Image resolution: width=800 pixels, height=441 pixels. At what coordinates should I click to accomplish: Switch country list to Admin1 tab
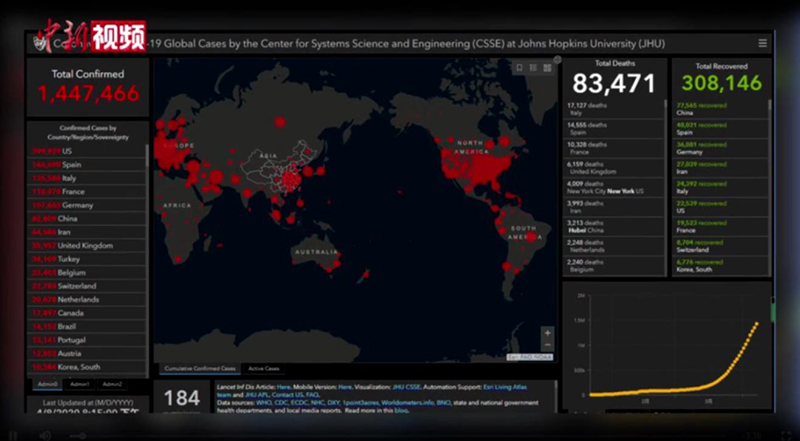coord(80,383)
